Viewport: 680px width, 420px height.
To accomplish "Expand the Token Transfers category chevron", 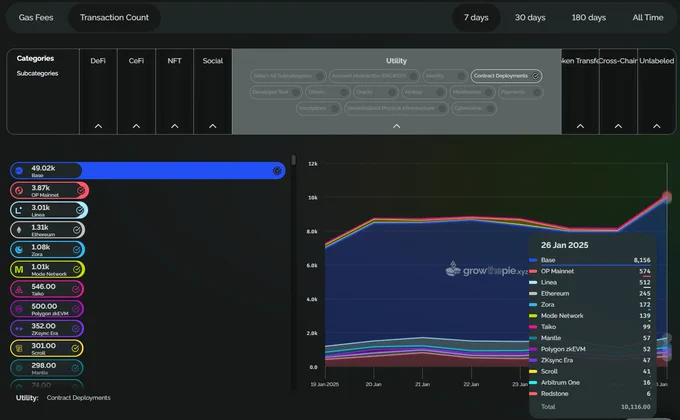I will [x=580, y=126].
